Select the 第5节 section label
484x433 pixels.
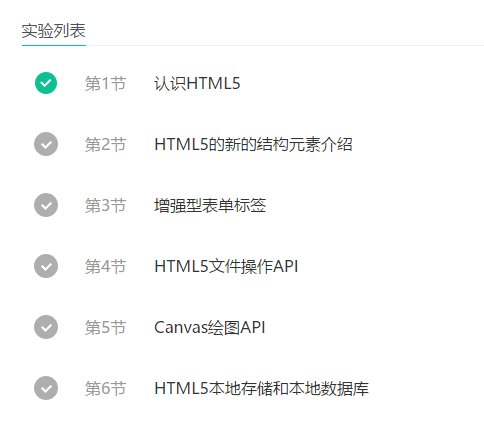pyautogui.click(x=105, y=327)
